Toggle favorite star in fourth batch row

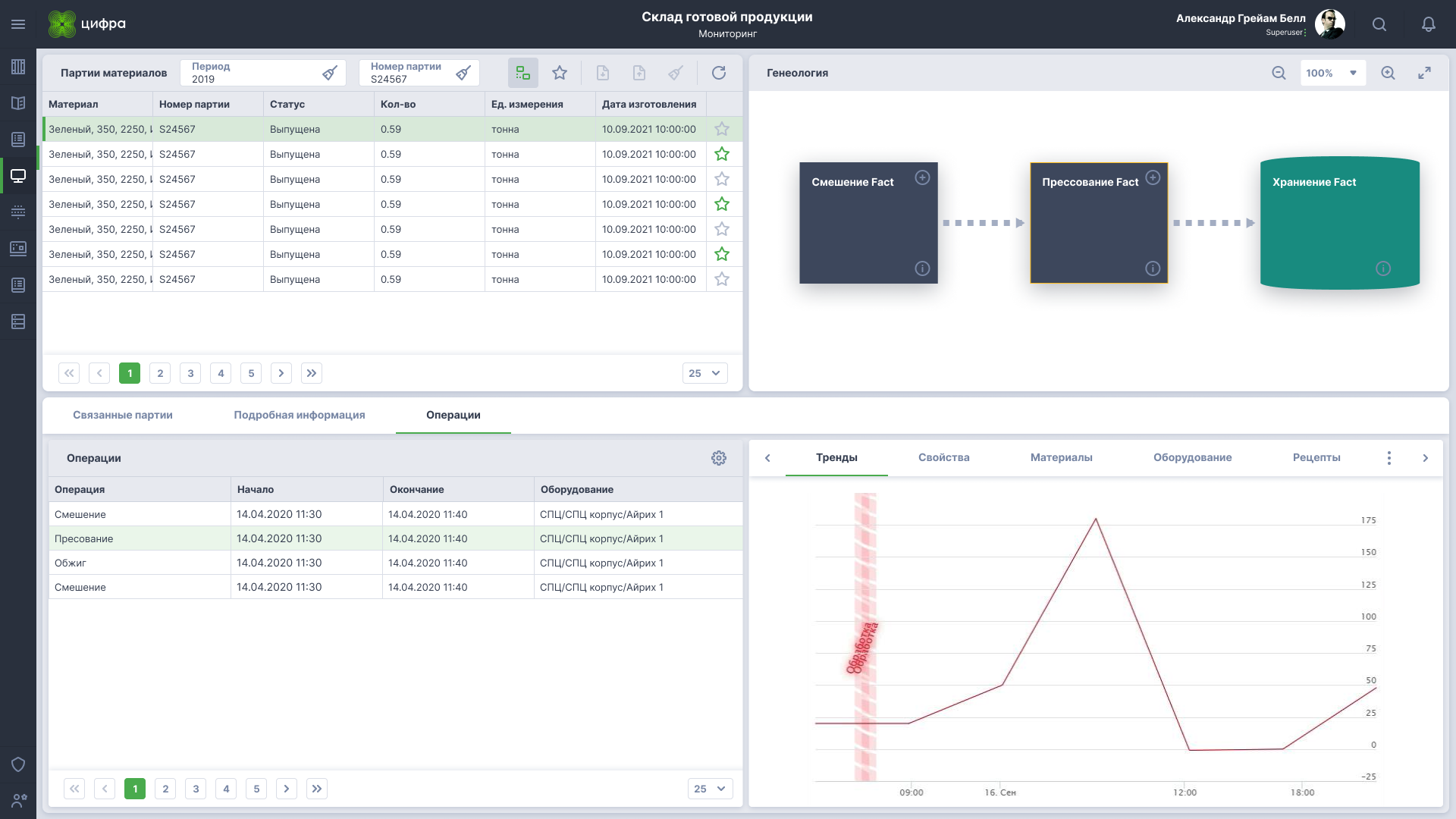[x=722, y=204]
